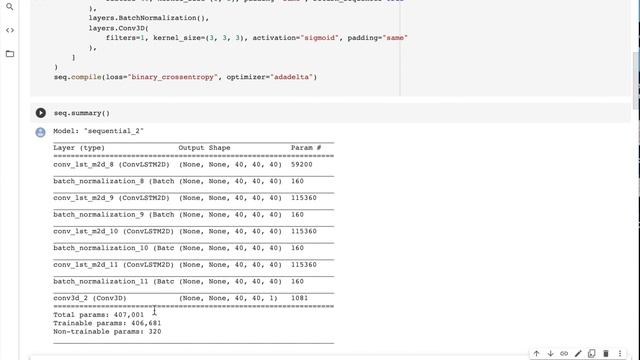Delete cell with trash icon
This screenshot has width=640, height=360.
606,353
